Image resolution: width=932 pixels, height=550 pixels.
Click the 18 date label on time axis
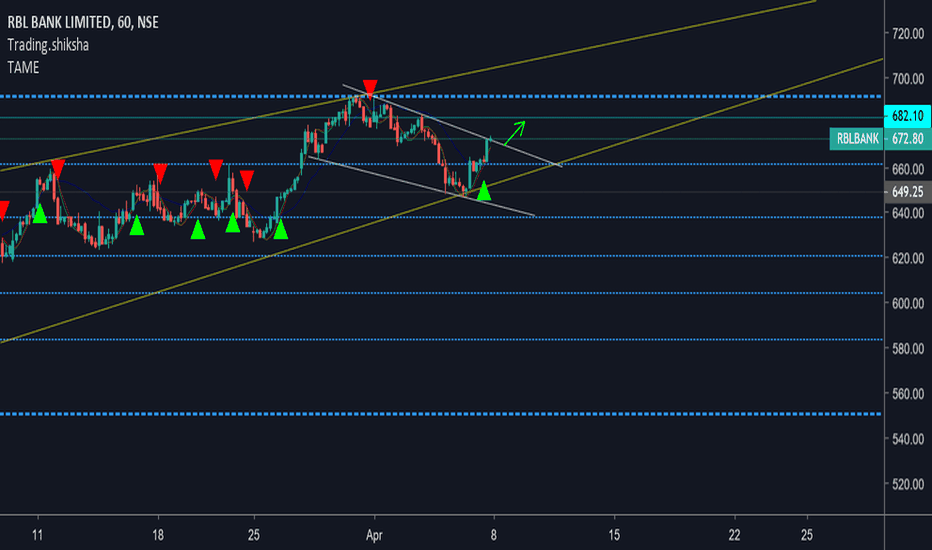[158, 536]
